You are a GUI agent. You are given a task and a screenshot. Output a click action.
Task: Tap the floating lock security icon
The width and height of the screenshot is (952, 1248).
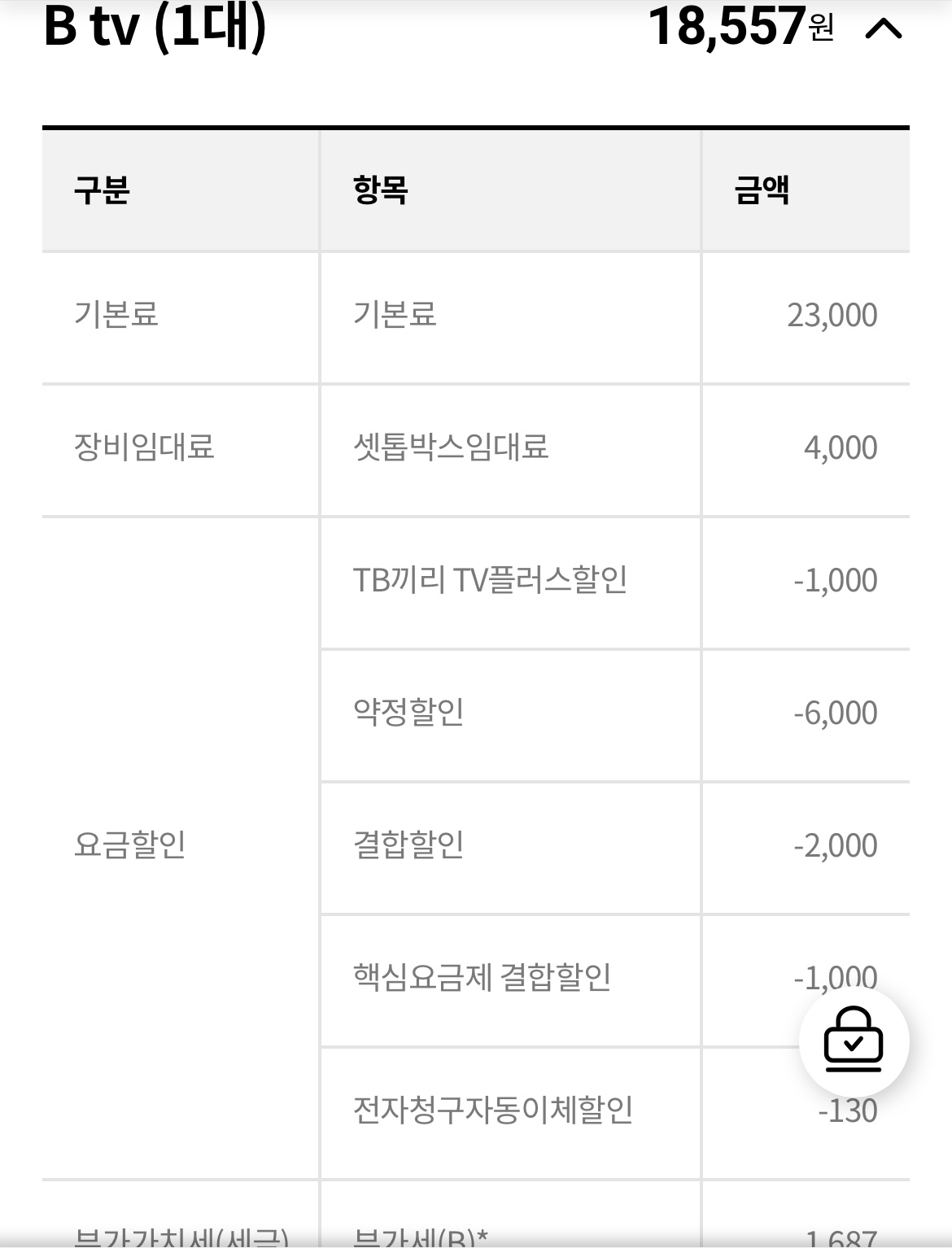854,1041
